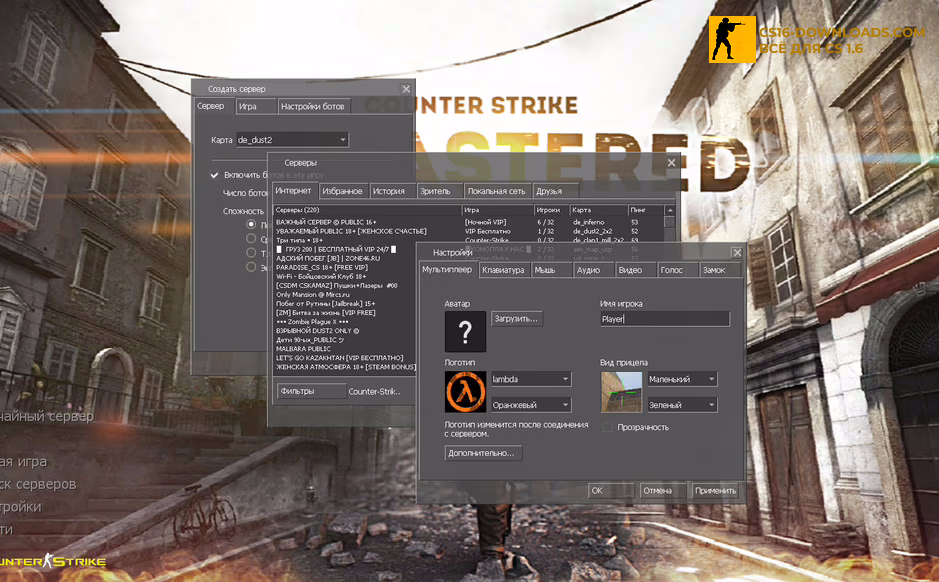939x582 pixels.
Task: Click the Имя игрока input field
Action: [x=665, y=319]
